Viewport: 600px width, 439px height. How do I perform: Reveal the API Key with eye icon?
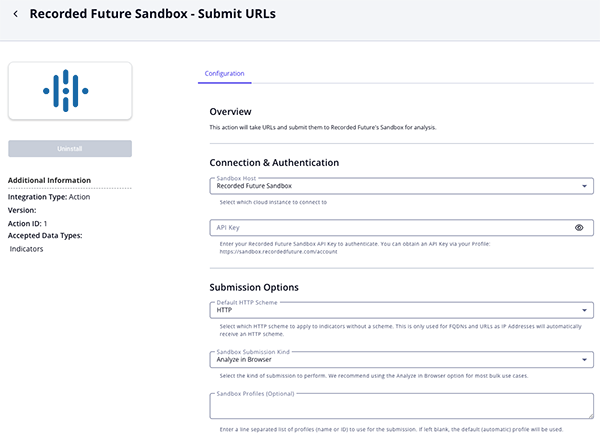tap(579, 228)
